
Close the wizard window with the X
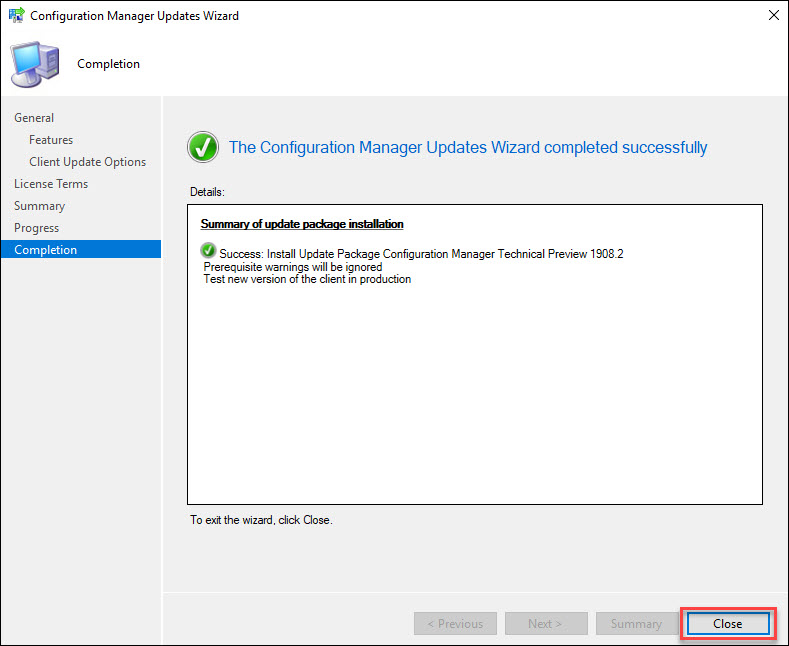point(773,16)
